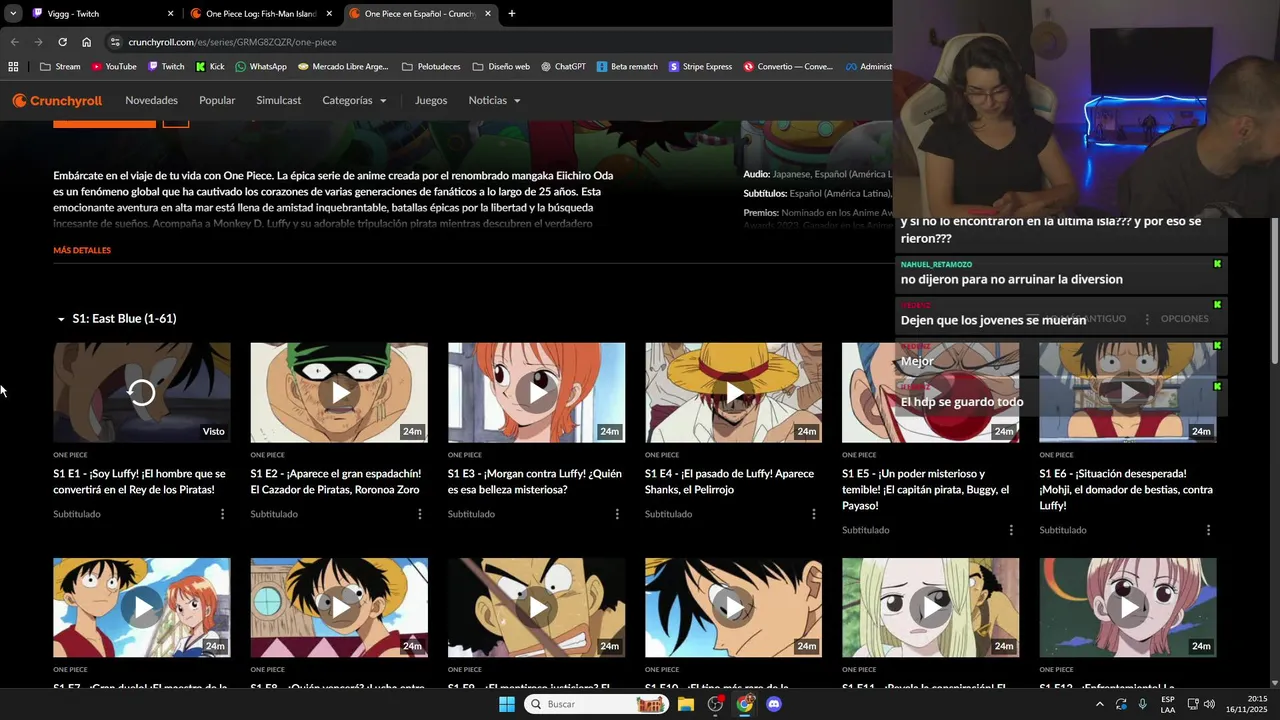
Task: Open the Stripe Express bookmark
Action: 700,67
